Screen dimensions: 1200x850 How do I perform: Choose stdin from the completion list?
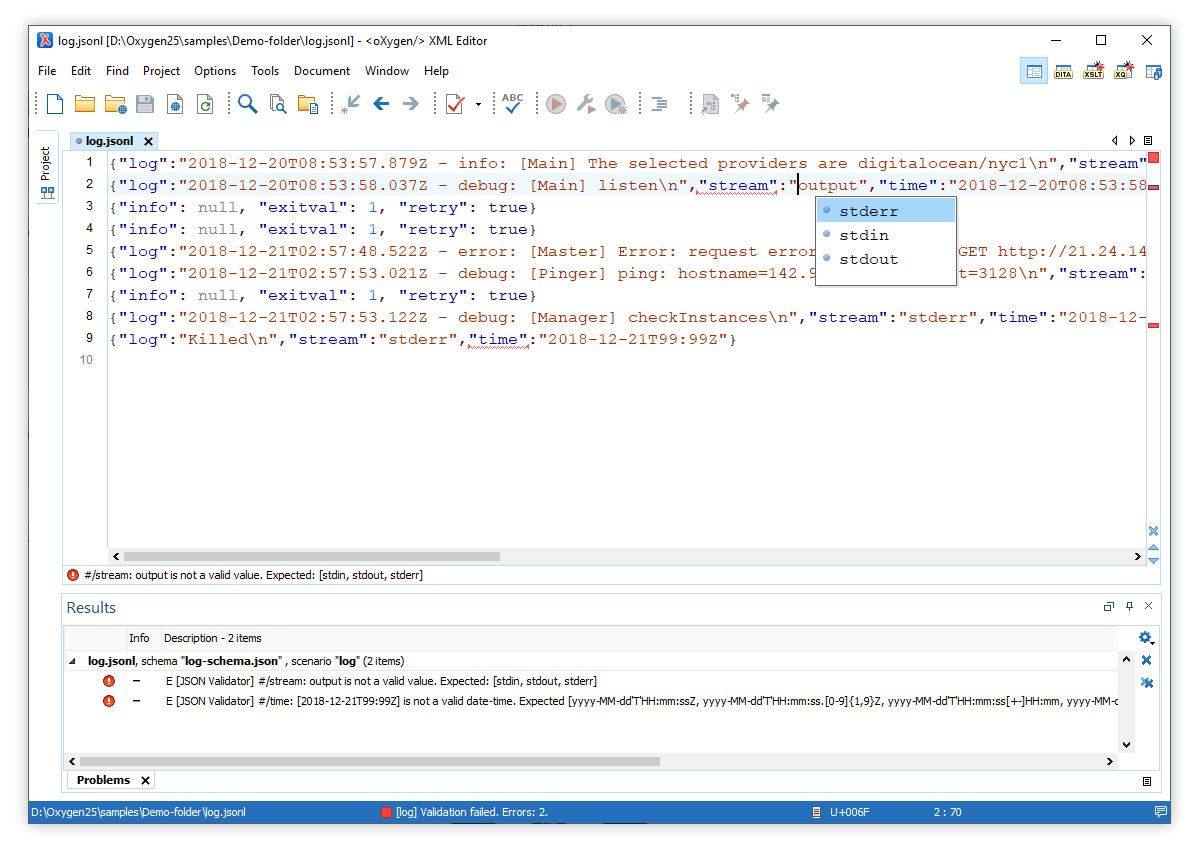coord(886,235)
